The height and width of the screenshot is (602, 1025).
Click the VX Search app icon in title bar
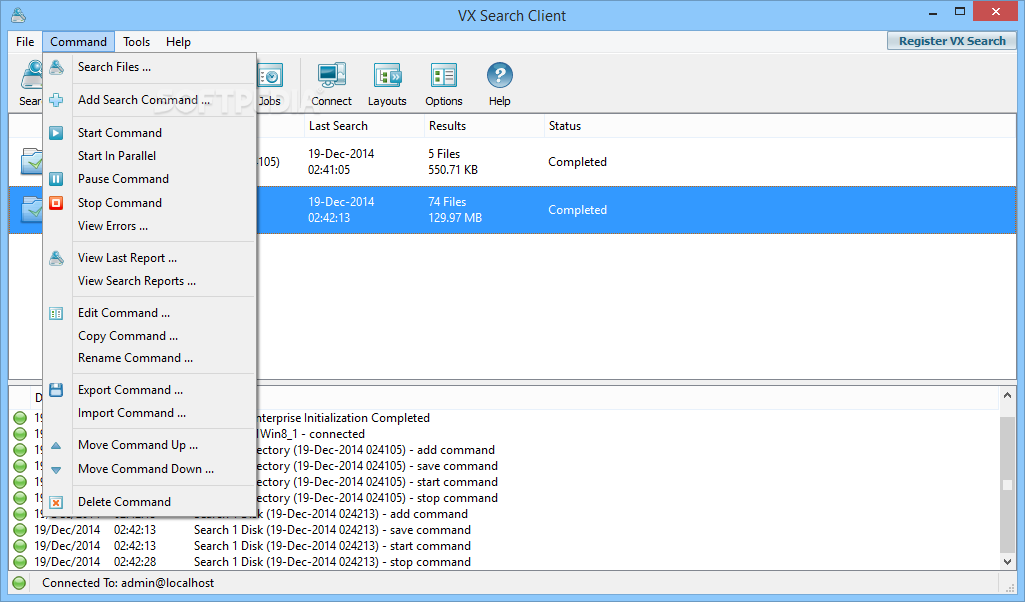[x=18, y=14]
